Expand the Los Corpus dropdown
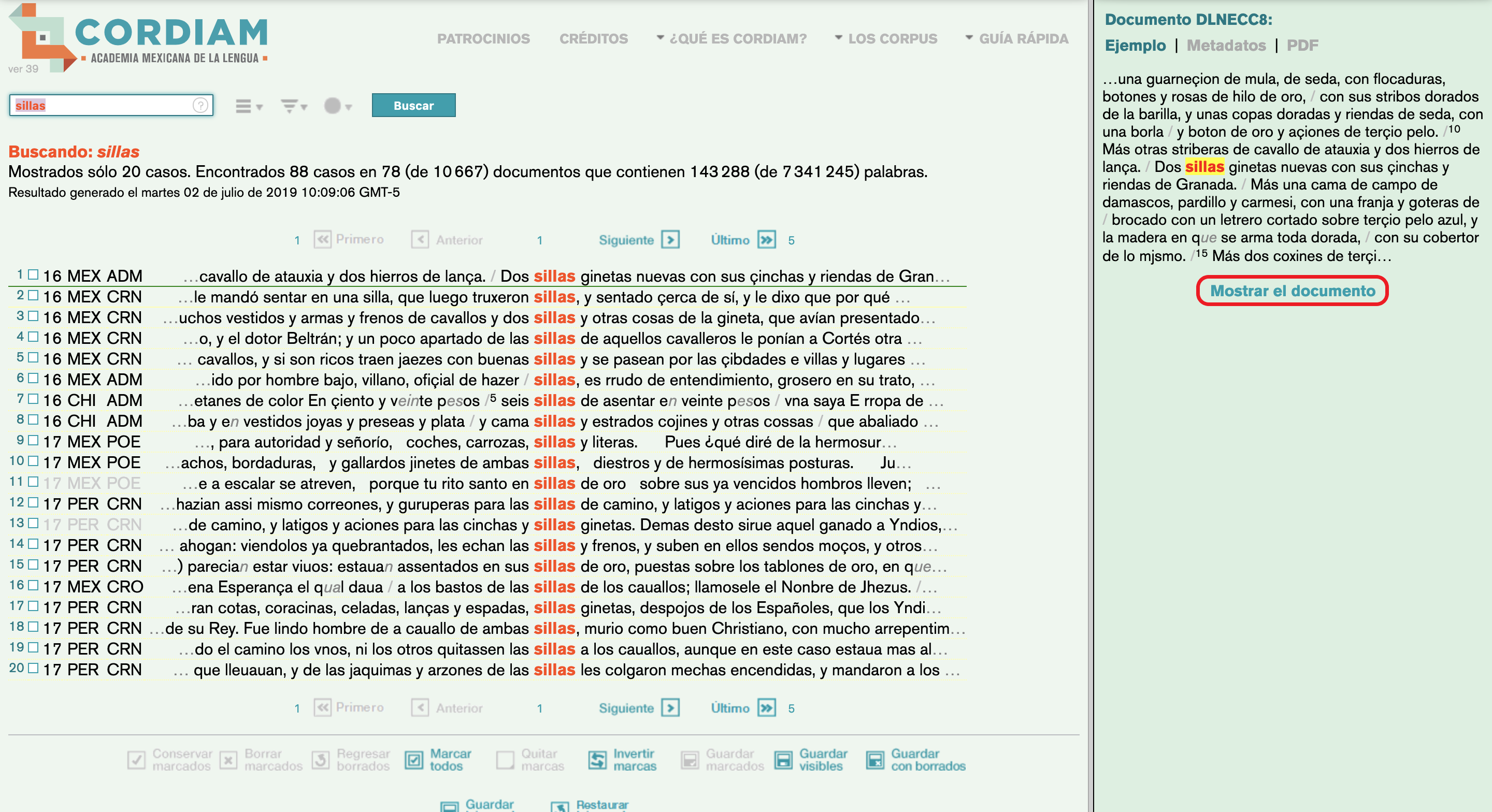This screenshot has height=812, width=1492. point(885,38)
